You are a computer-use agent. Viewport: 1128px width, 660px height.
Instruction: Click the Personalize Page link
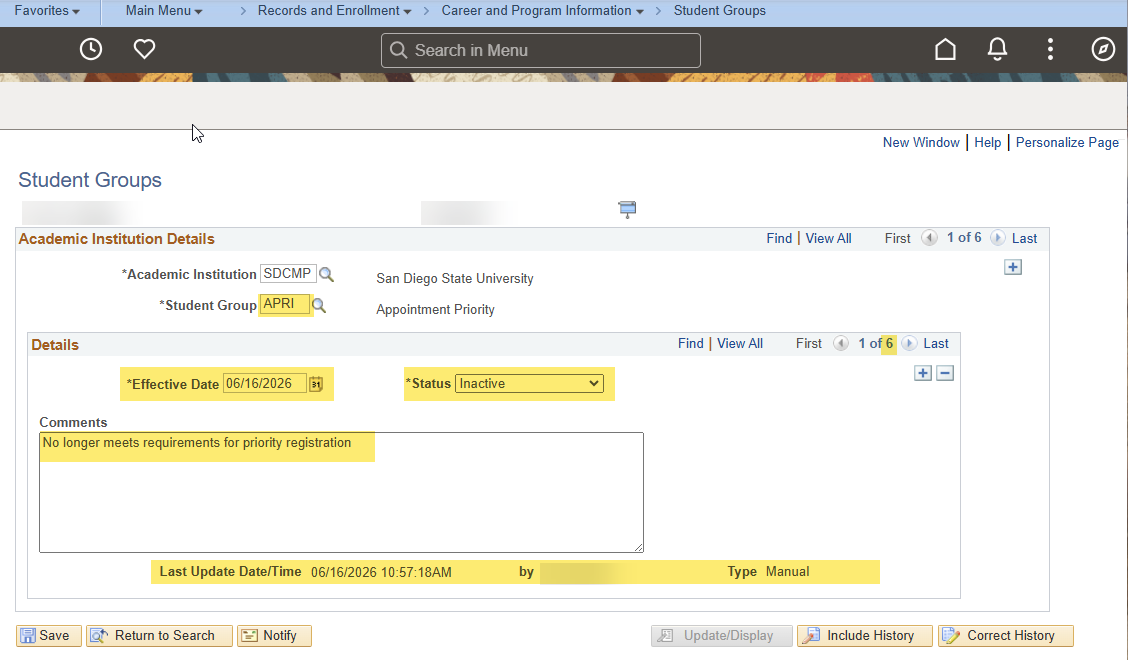point(1067,143)
